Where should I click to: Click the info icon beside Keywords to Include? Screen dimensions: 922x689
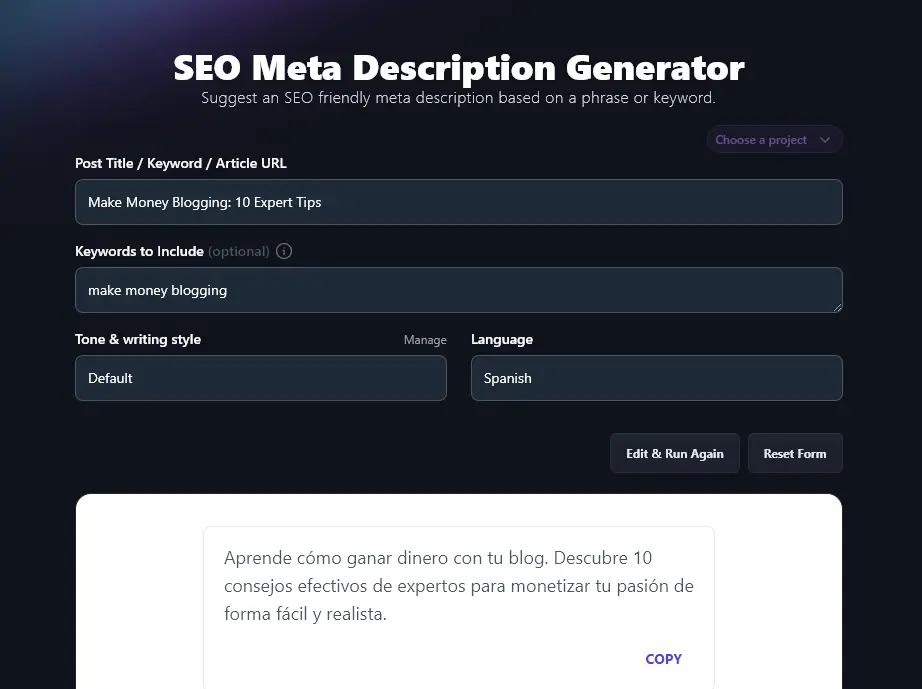coord(284,251)
